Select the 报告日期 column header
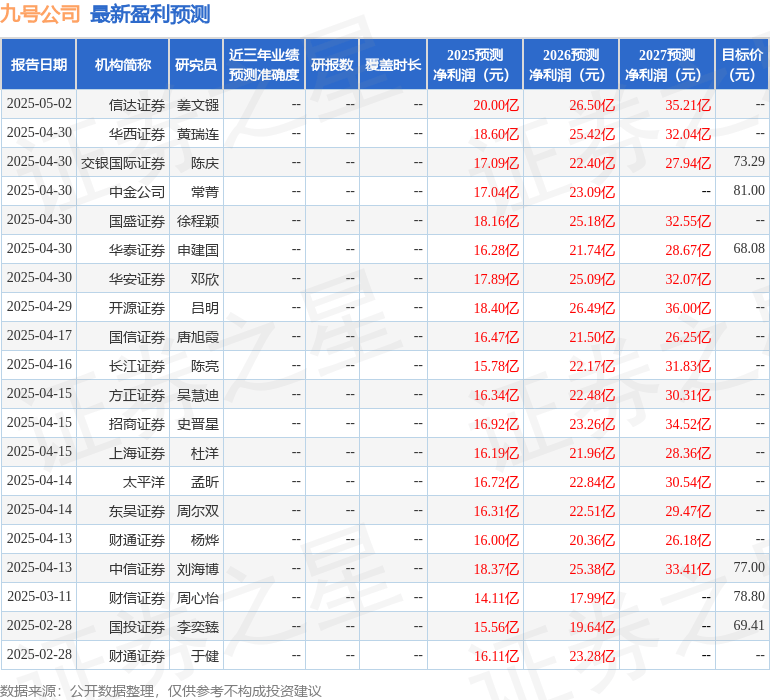Viewport: 770px width, 700px height. coord(39,65)
